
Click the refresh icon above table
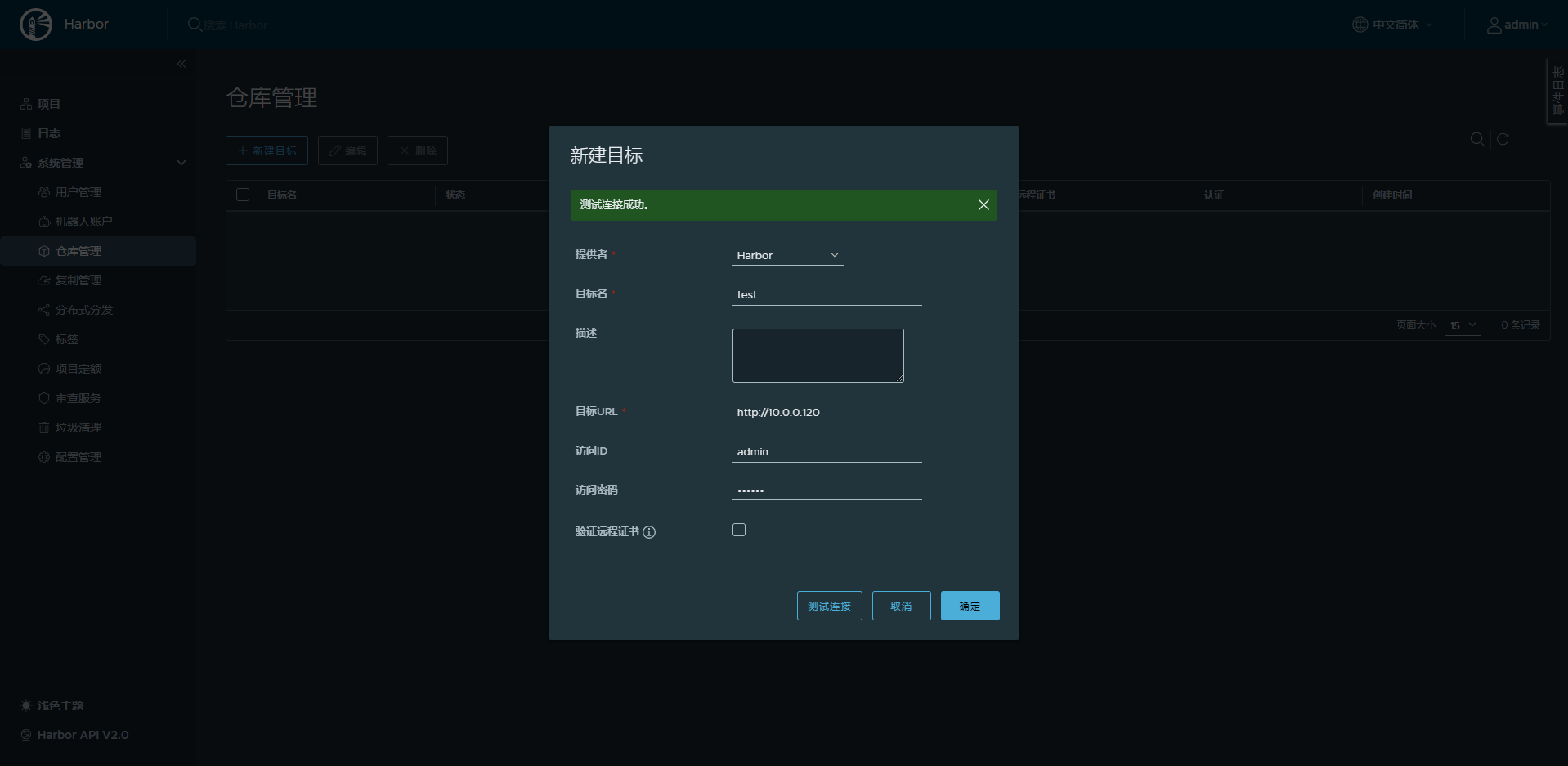pyautogui.click(x=1503, y=140)
